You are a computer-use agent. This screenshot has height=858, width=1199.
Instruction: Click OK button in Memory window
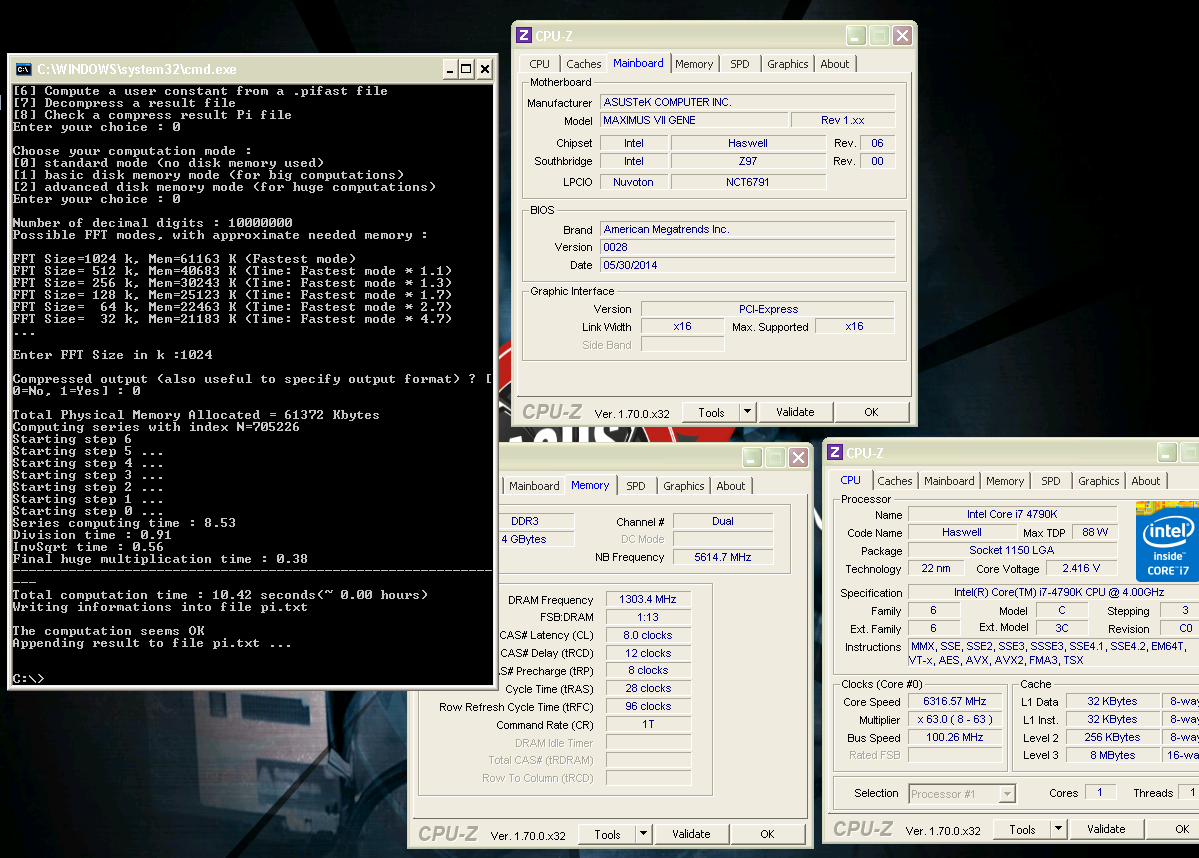coord(768,834)
